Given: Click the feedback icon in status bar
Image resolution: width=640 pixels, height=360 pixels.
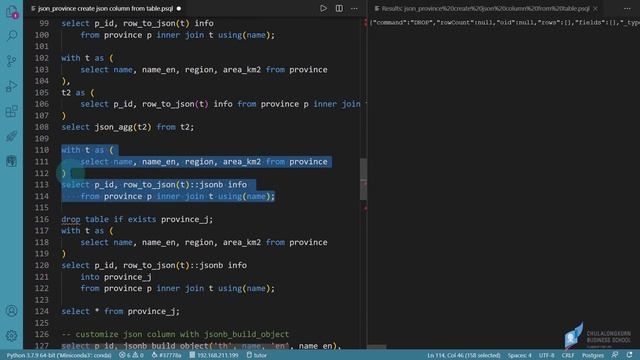Looking at the screenshot, I should click(615, 355).
